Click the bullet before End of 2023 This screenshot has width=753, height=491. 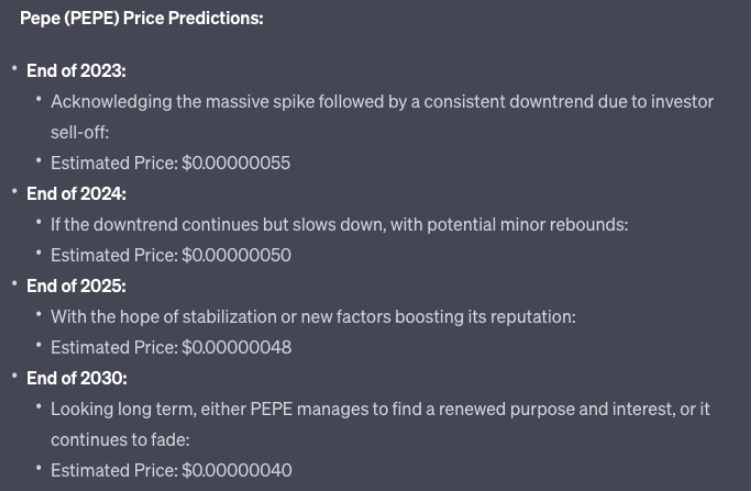tap(14, 69)
